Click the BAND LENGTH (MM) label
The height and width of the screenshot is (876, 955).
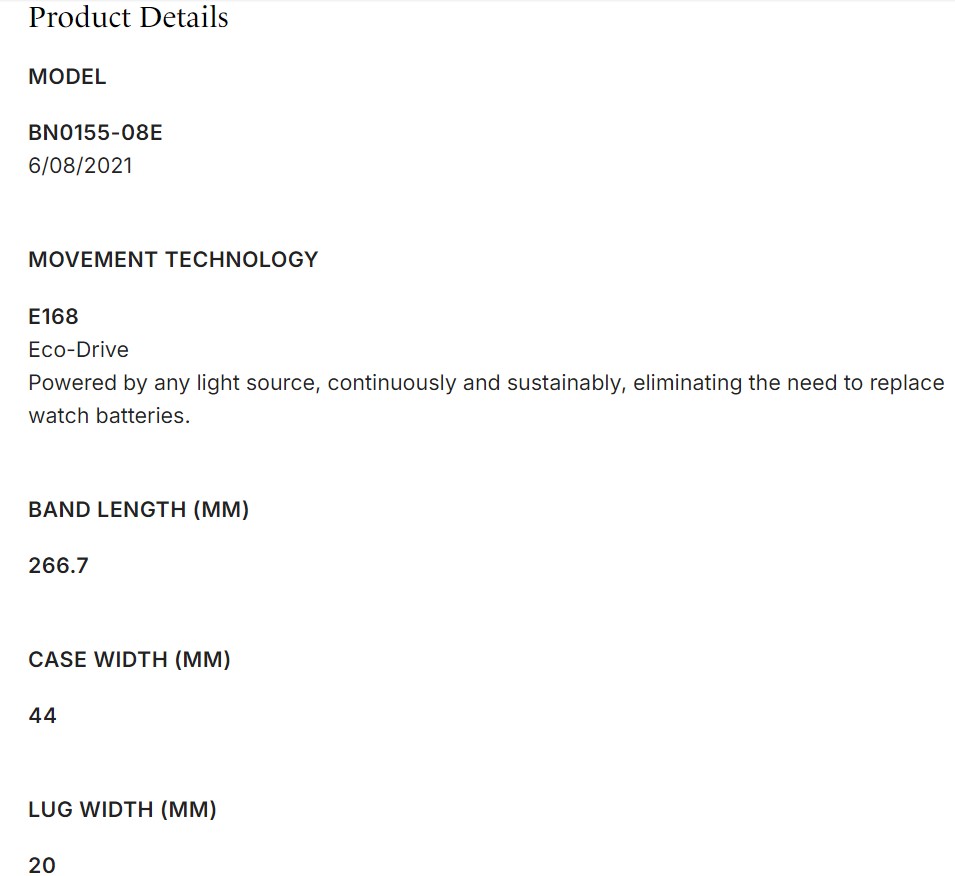coord(138,510)
